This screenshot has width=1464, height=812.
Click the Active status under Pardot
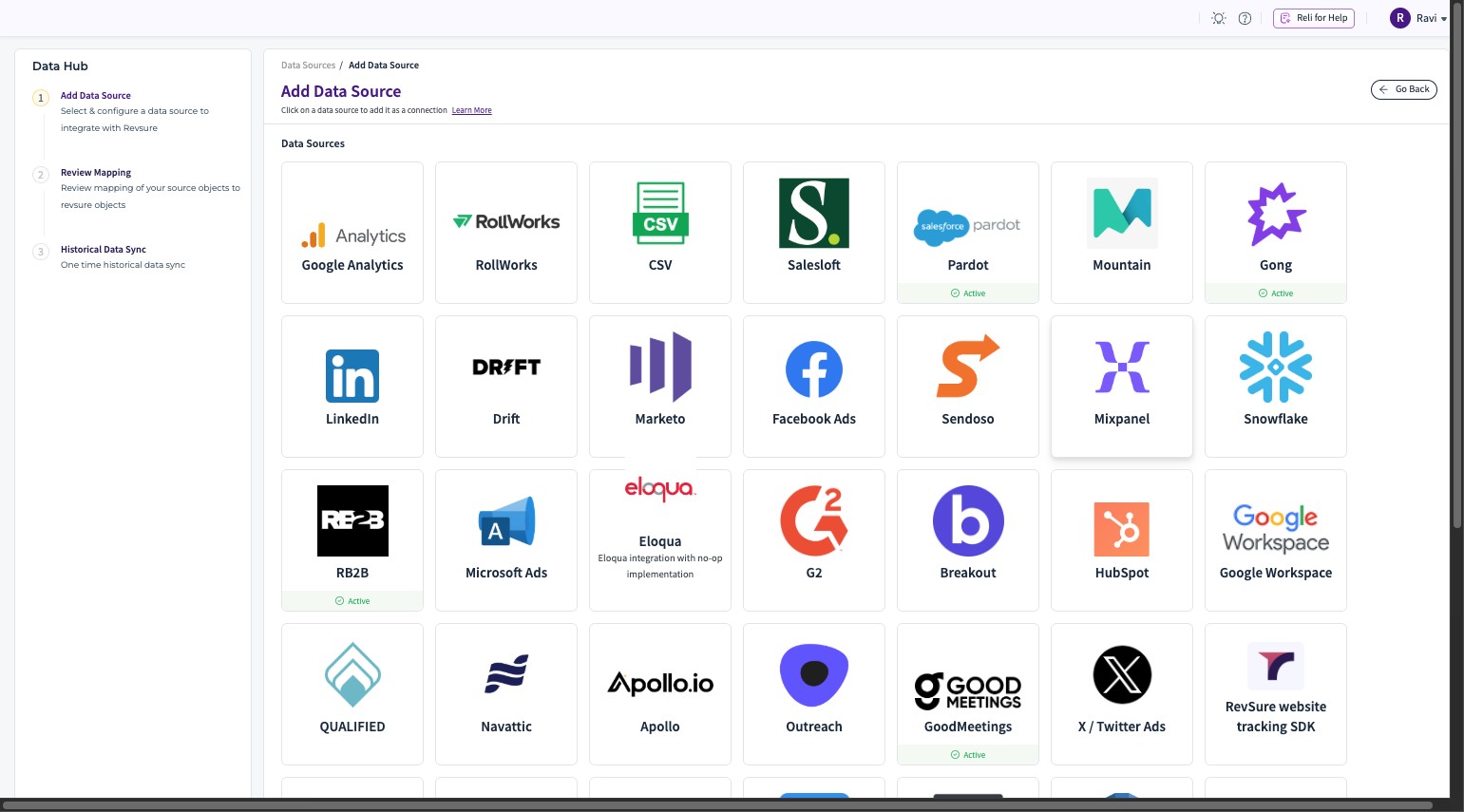968,293
